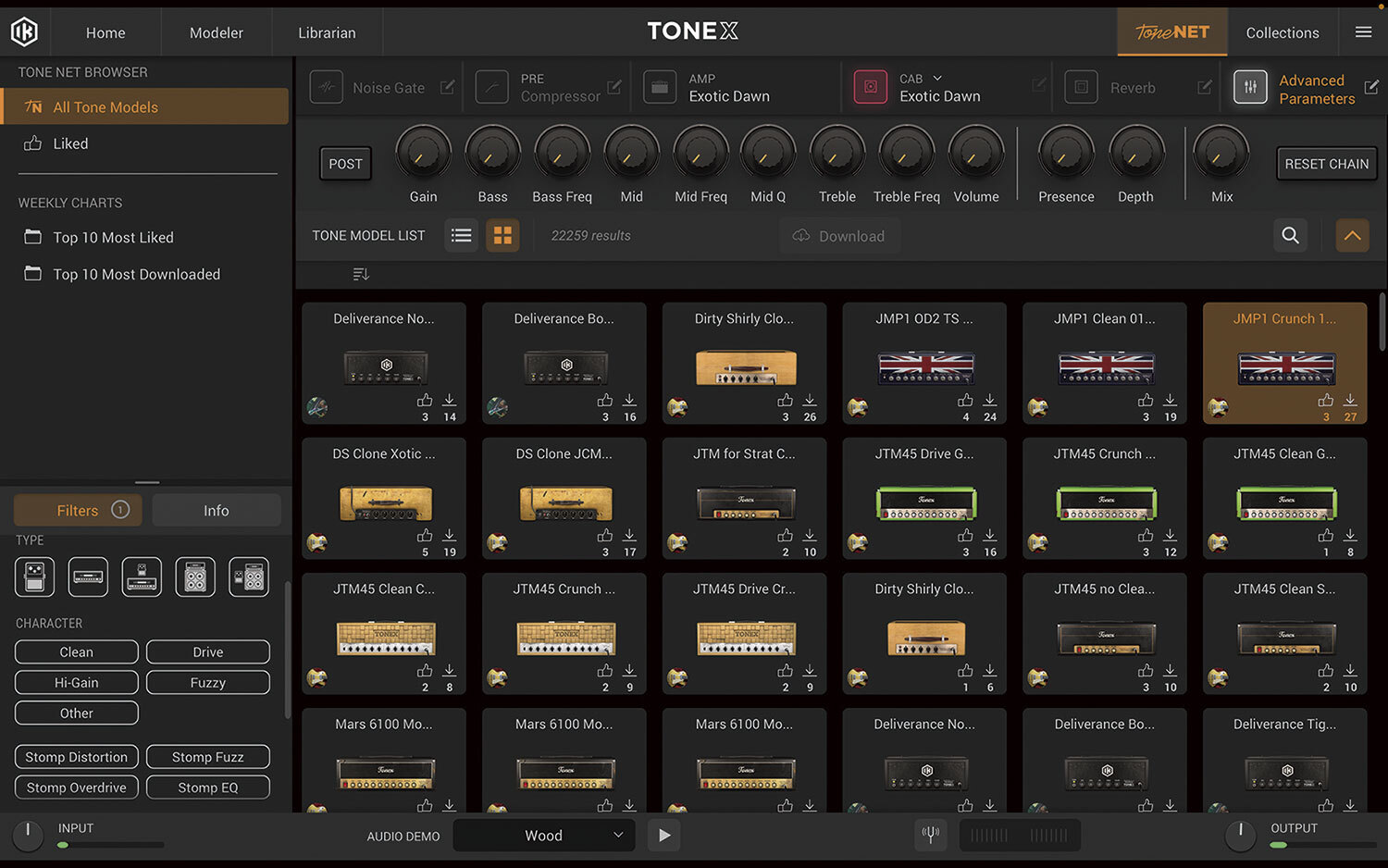Play the audio demo
The height and width of the screenshot is (868, 1388).
663,836
